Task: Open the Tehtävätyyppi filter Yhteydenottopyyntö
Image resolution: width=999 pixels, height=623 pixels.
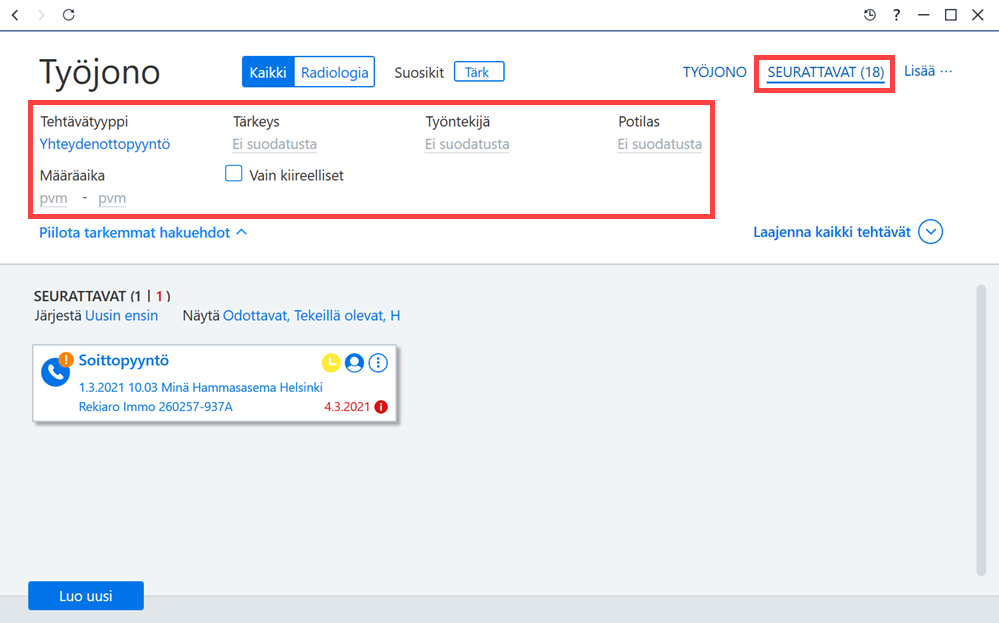Action: click(x=105, y=144)
